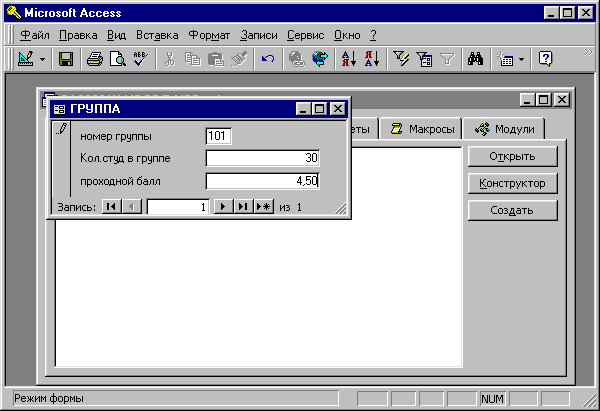Click the Microsoft Access key icon
This screenshot has height=411, width=600.
pos(14,13)
